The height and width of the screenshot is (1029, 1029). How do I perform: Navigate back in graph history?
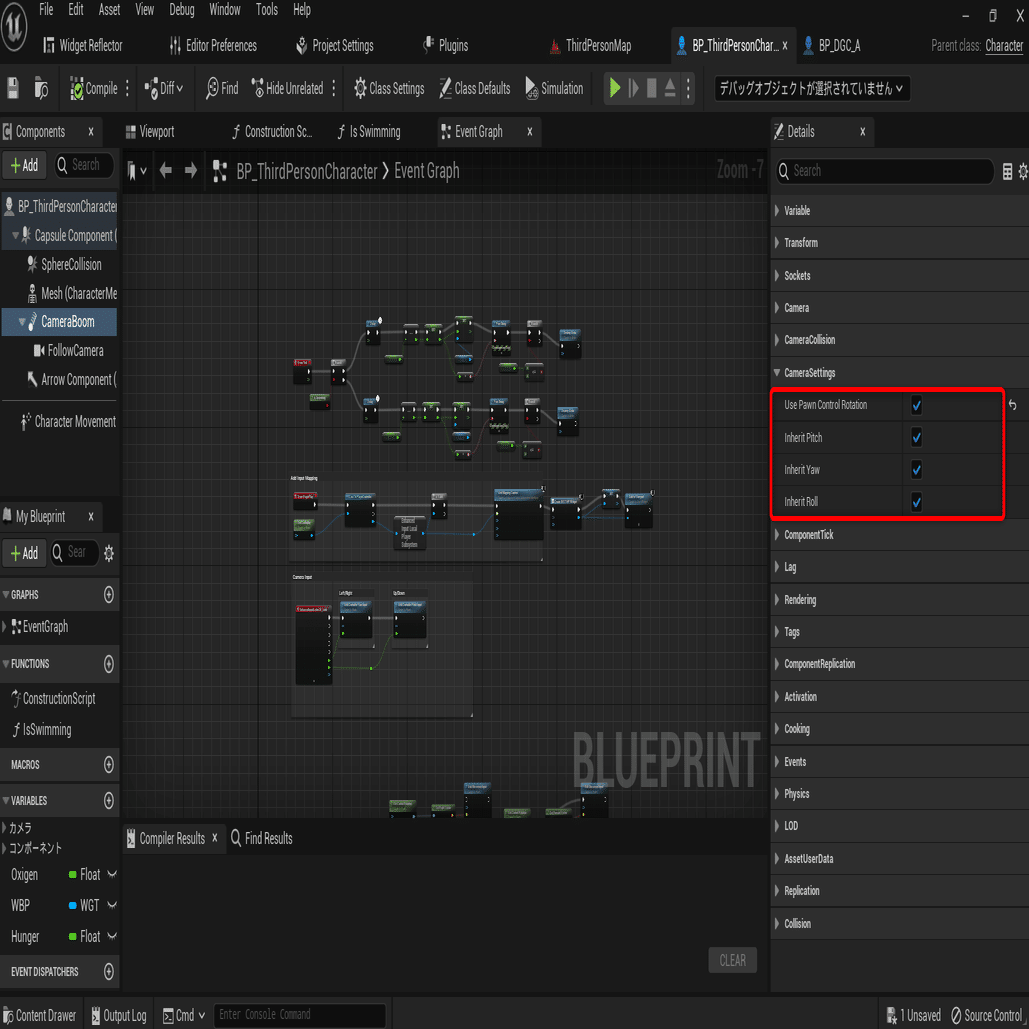(x=166, y=171)
